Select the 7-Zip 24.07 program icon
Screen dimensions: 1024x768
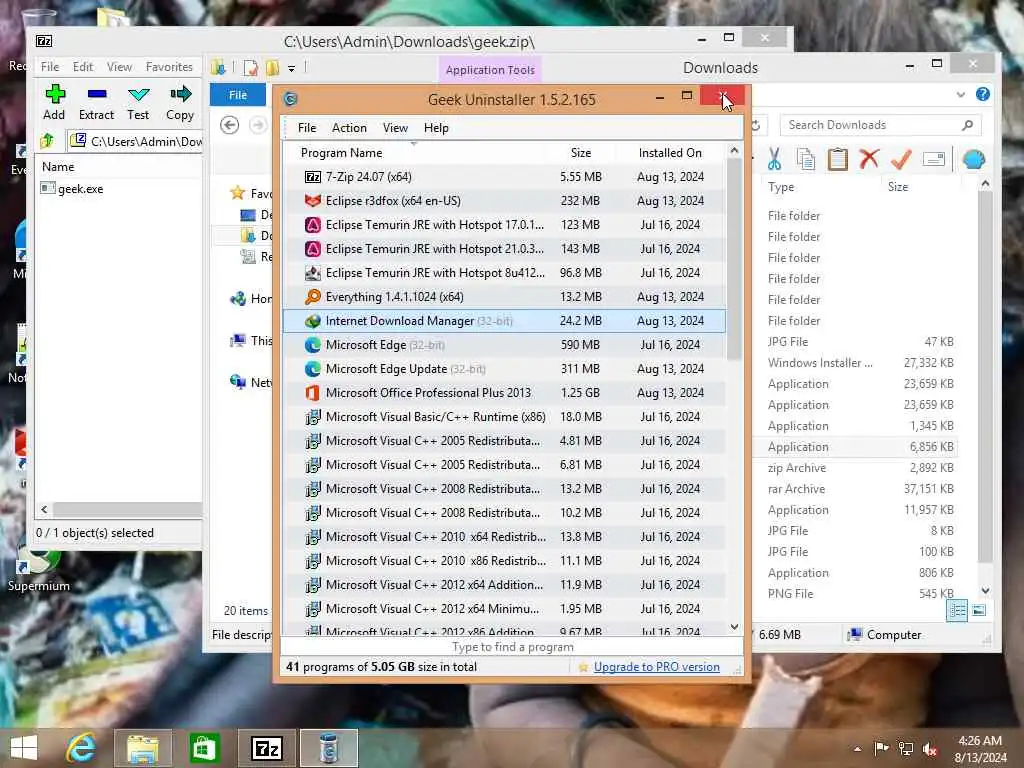pos(313,177)
